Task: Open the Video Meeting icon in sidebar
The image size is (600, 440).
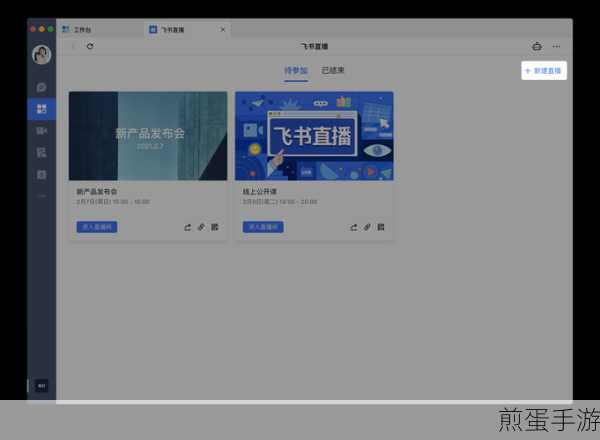Action: coord(41,131)
